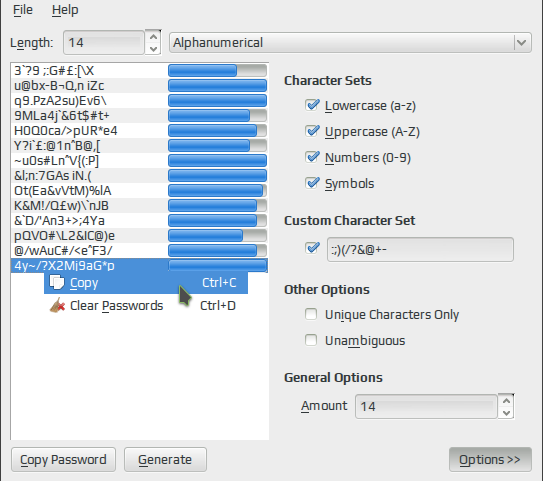Viewport: 543px width, 481px height.
Task: Disable the Custom Character Set checkbox
Action: [x=312, y=248]
